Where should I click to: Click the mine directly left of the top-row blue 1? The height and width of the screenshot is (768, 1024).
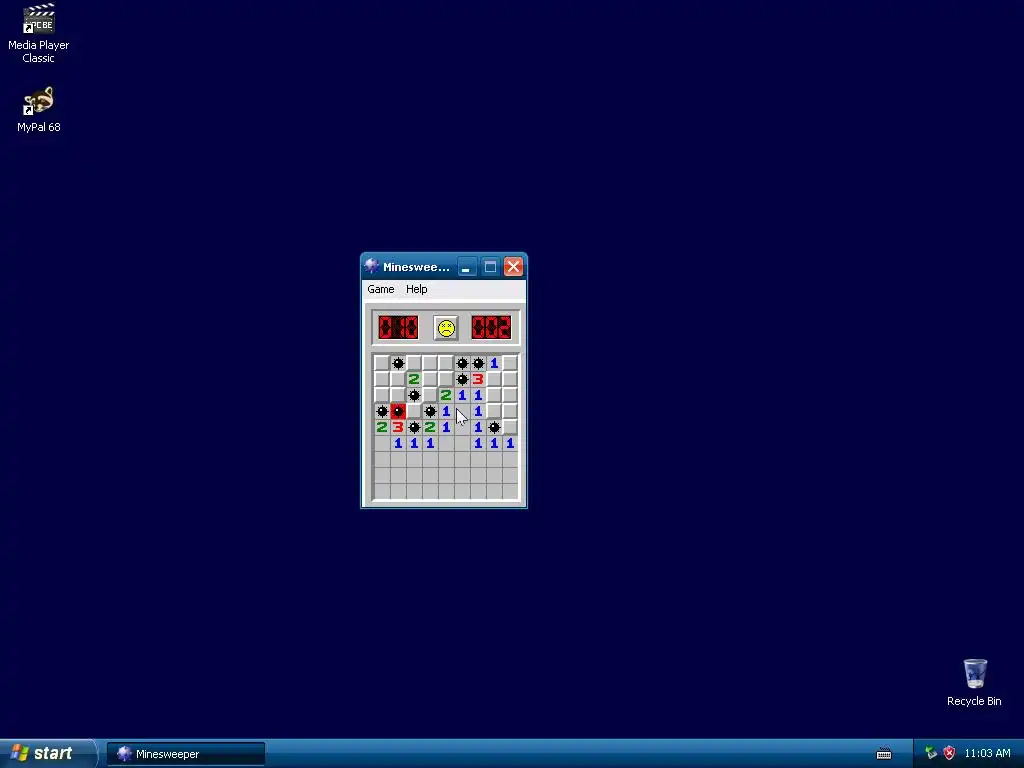pyautogui.click(x=478, y=363)
